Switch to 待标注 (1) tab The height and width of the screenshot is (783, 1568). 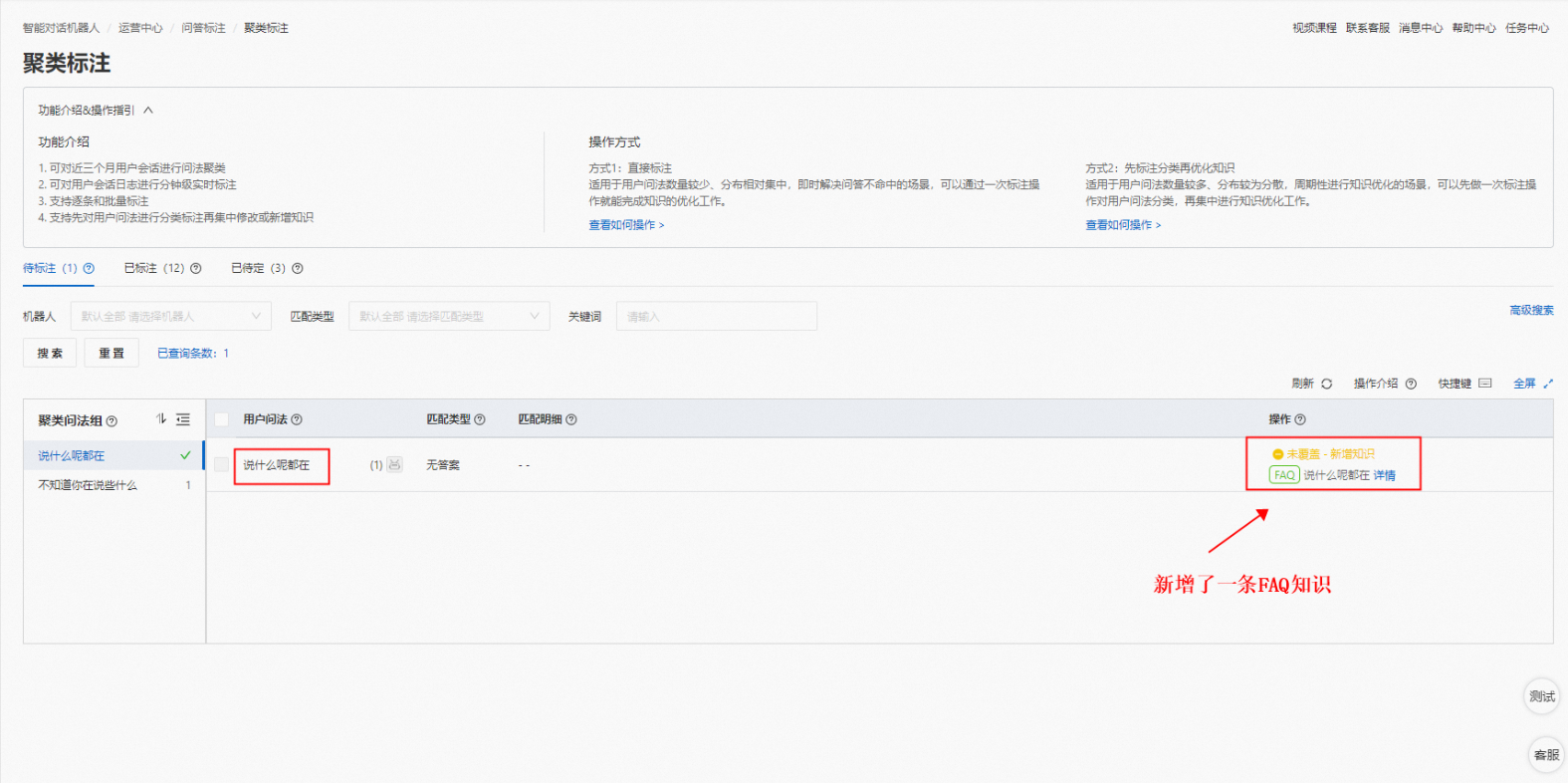[x=50, y=268]
